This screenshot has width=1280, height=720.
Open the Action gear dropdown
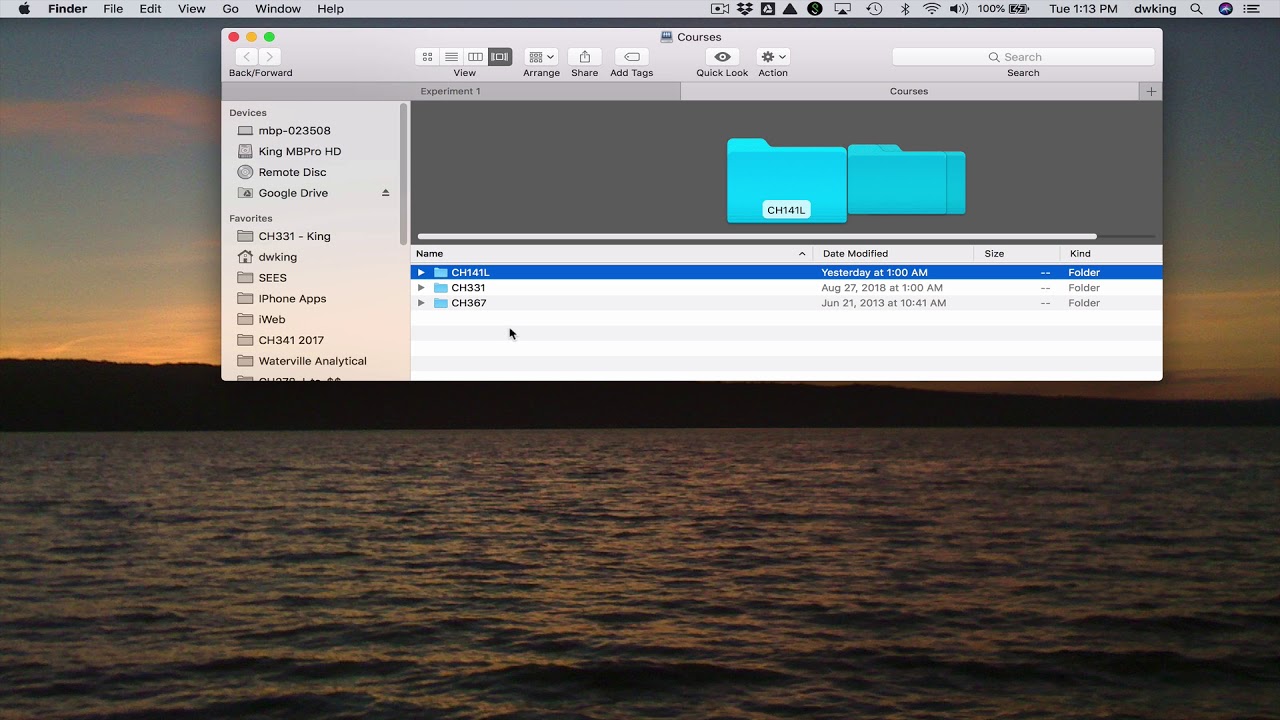click(773, 57)
